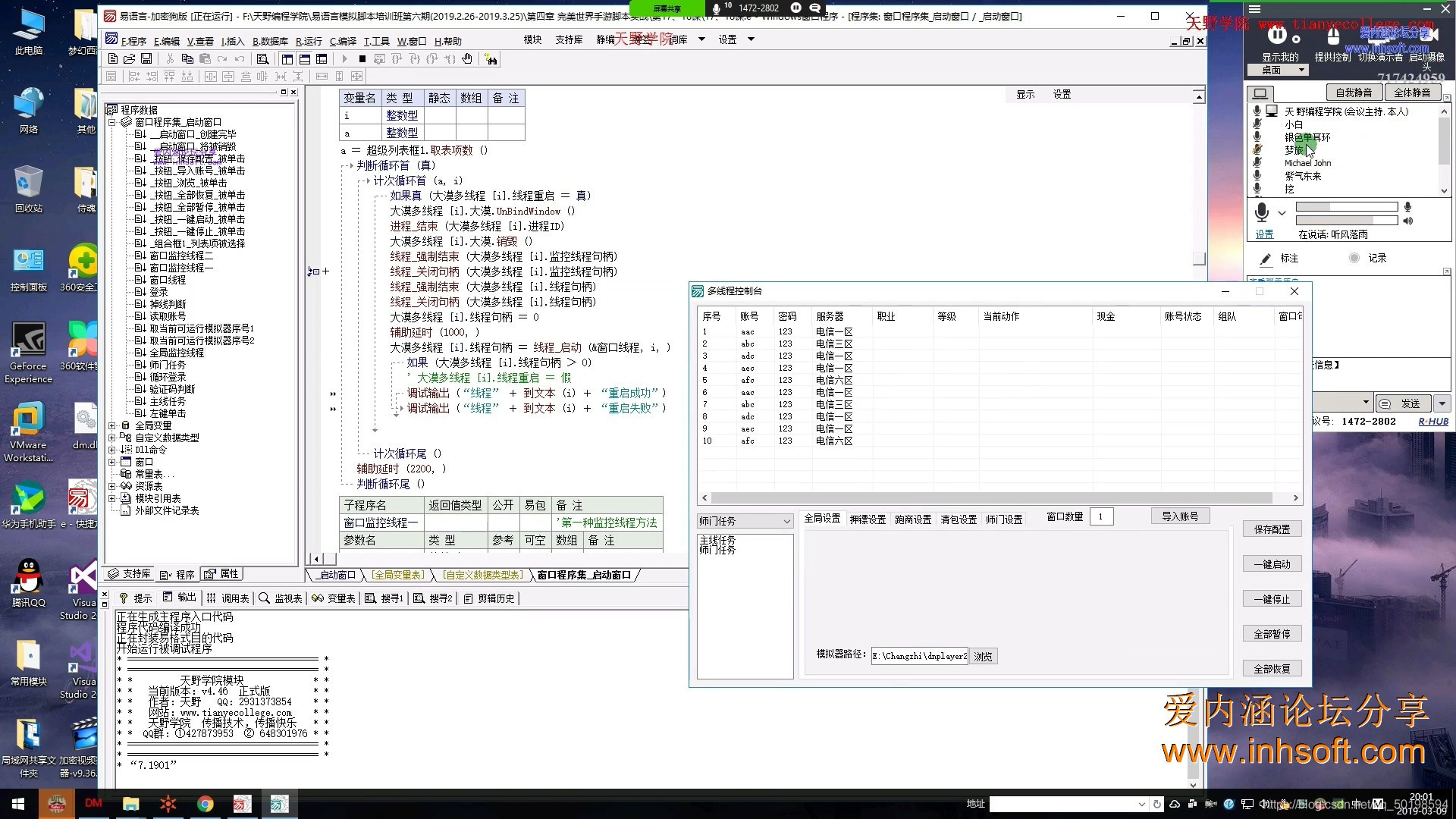Paste using the clipboard Paste icon
Screen dimensions: 1456x819
[x=205, y=58]
